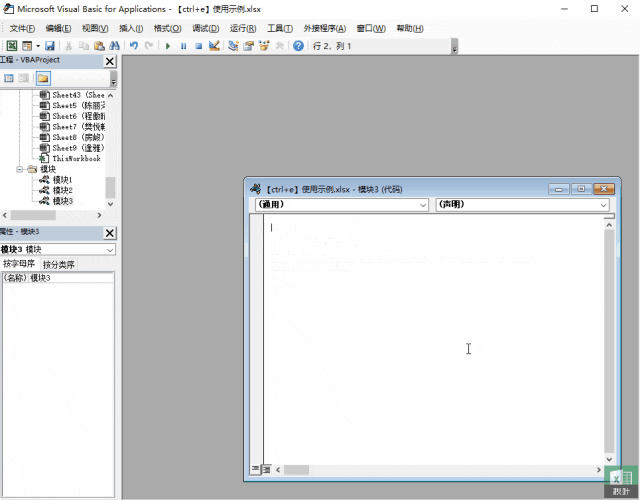Select Sheet7 in the project tree
This screenshot has height=500, width=640.
[x=72, y=127]
